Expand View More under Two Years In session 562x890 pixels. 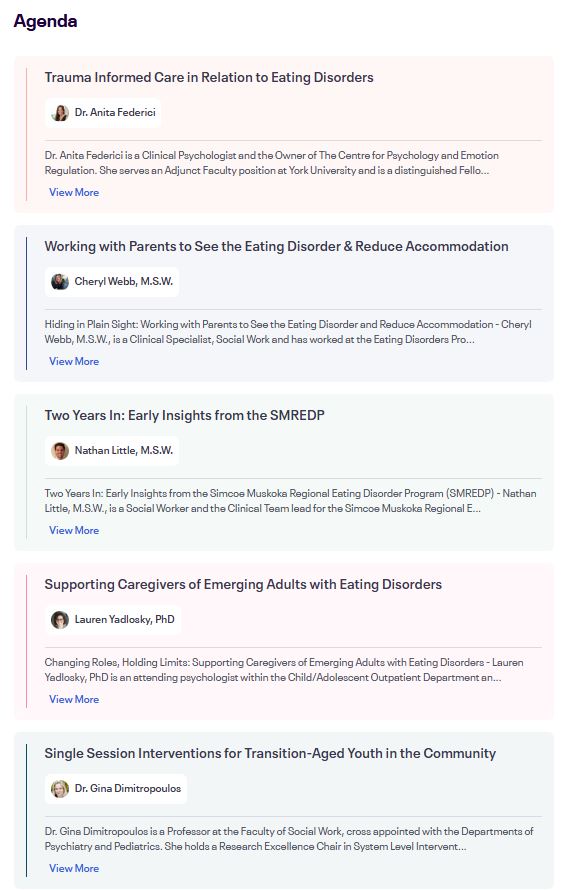[x=74, y=530]
